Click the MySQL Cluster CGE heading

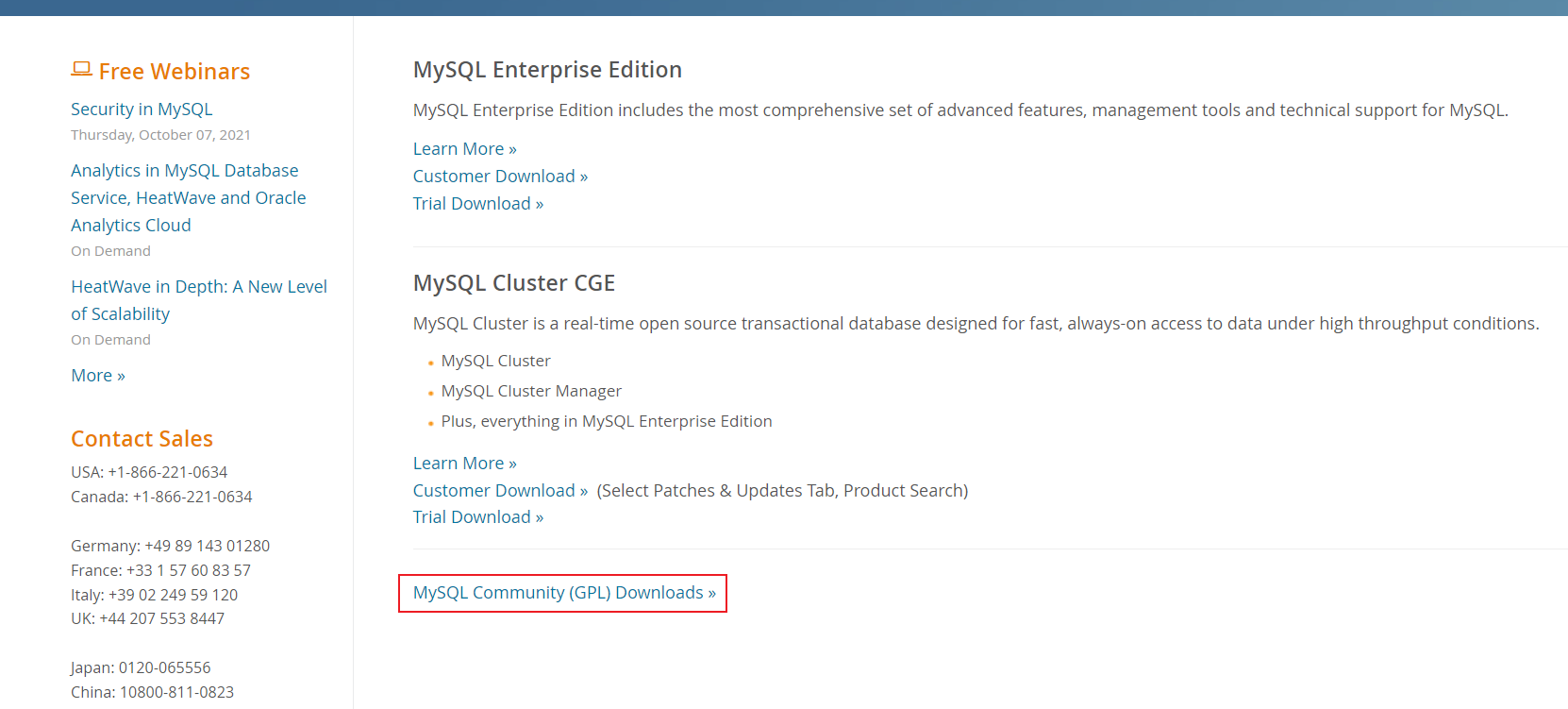(513, 283)
